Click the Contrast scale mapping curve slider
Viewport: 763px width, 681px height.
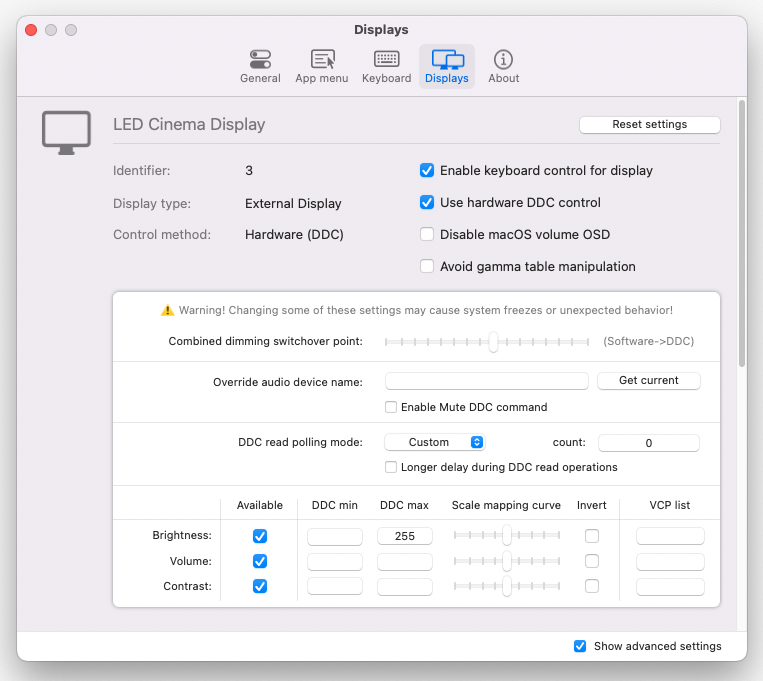tap(507, 586)
